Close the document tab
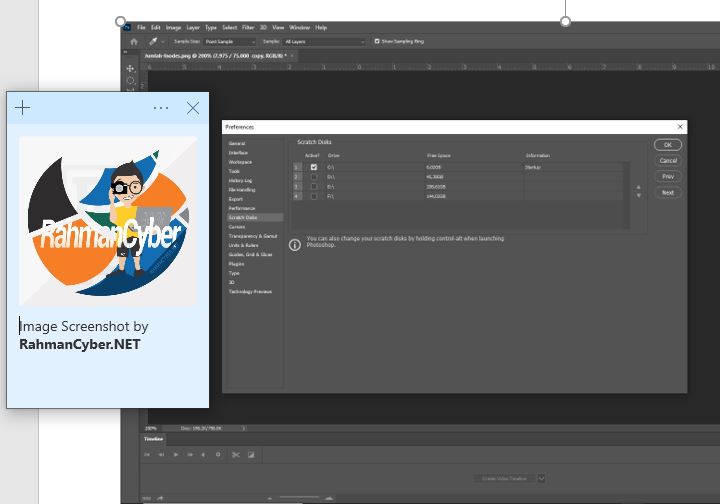Viewport: 720px width, 504px height. point(292,56)
